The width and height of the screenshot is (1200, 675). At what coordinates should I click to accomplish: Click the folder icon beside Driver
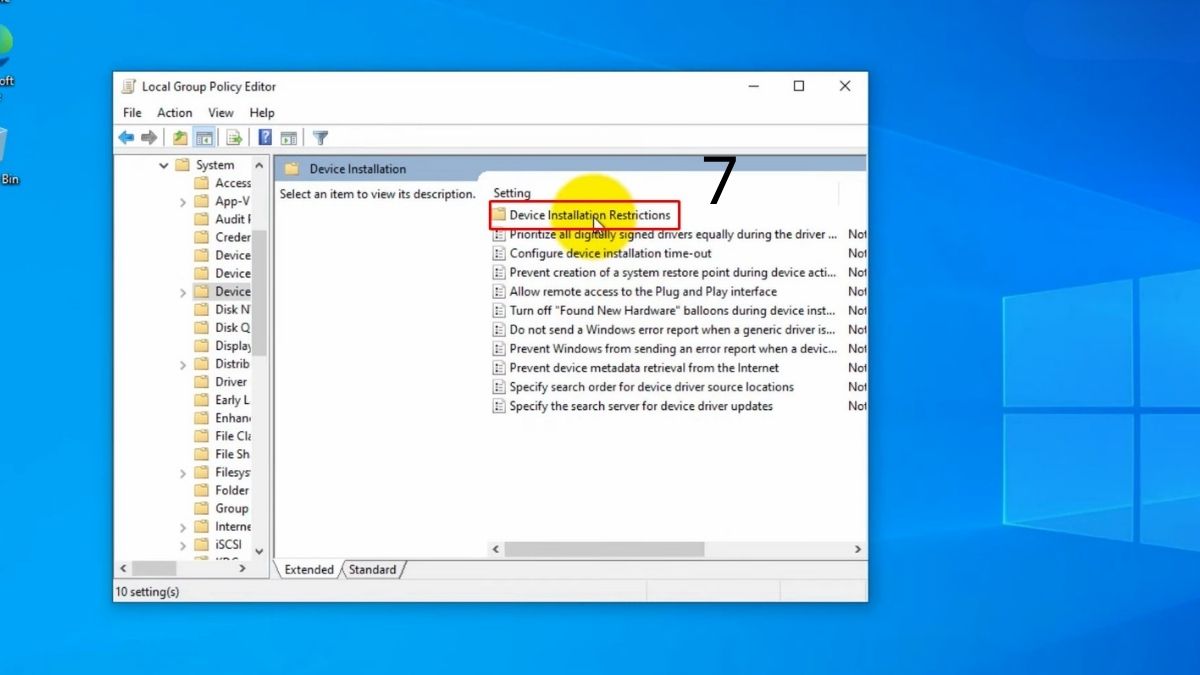point(201,382)
